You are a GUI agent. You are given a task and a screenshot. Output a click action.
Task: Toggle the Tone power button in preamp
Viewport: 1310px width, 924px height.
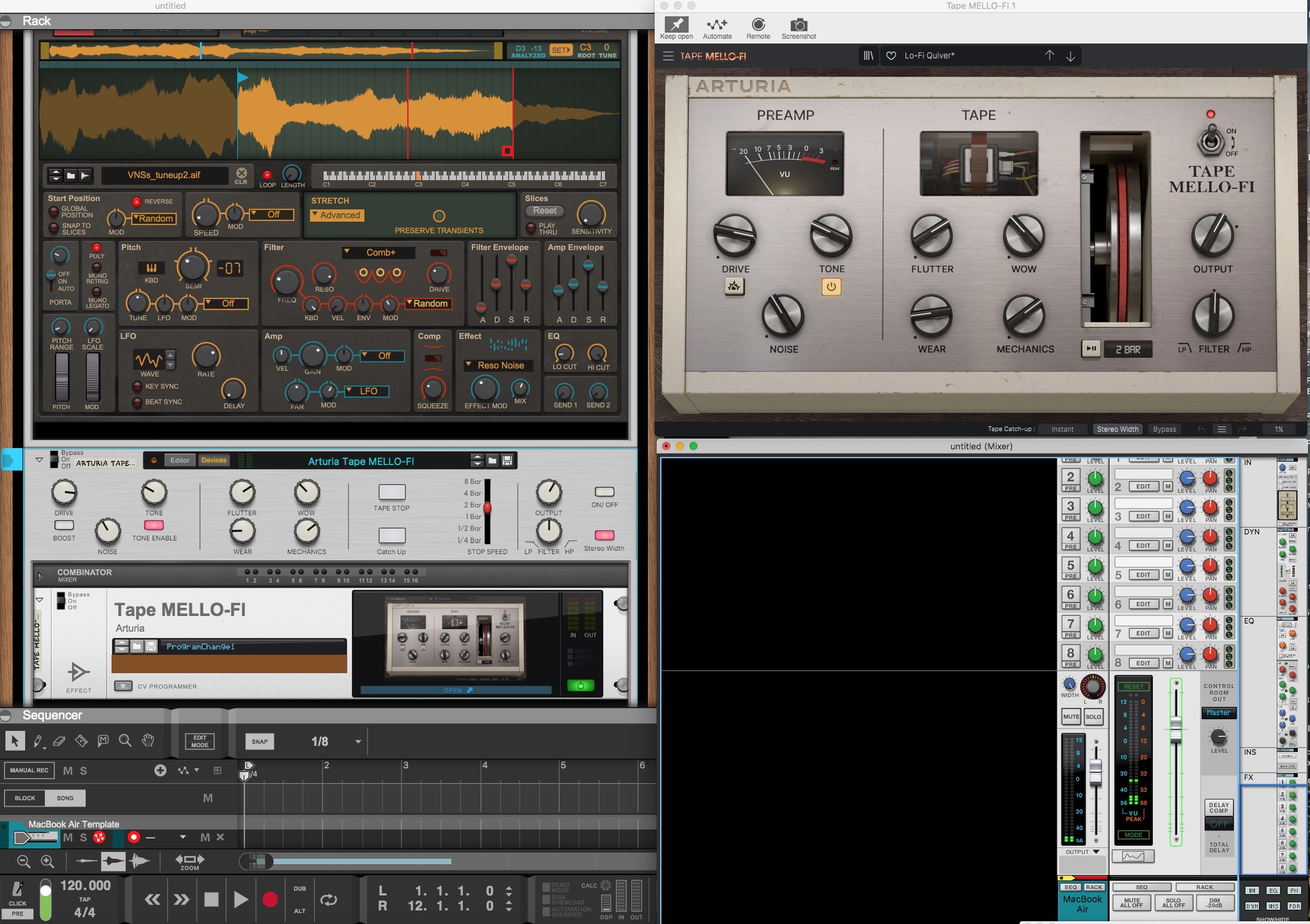pos(831,286)
